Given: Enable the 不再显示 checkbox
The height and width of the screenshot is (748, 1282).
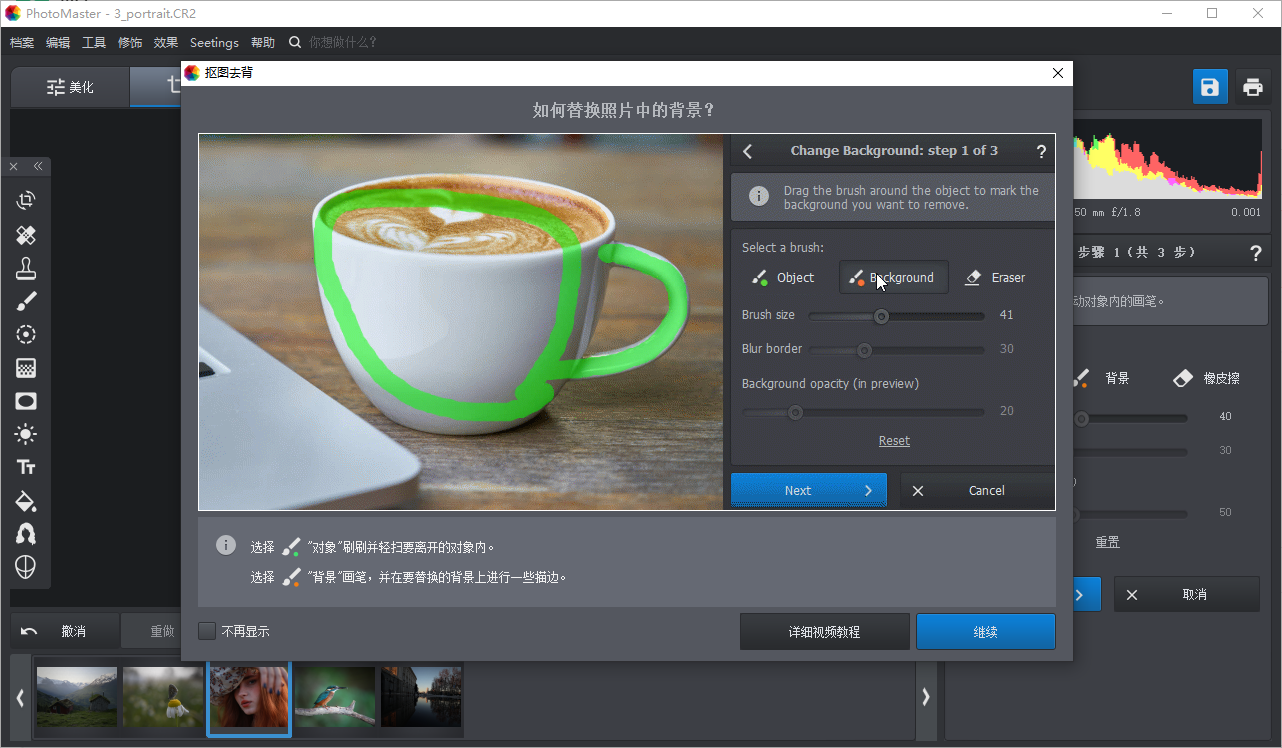Looking at the screenshot, I should pyautogui.click(x=206, y=631).
